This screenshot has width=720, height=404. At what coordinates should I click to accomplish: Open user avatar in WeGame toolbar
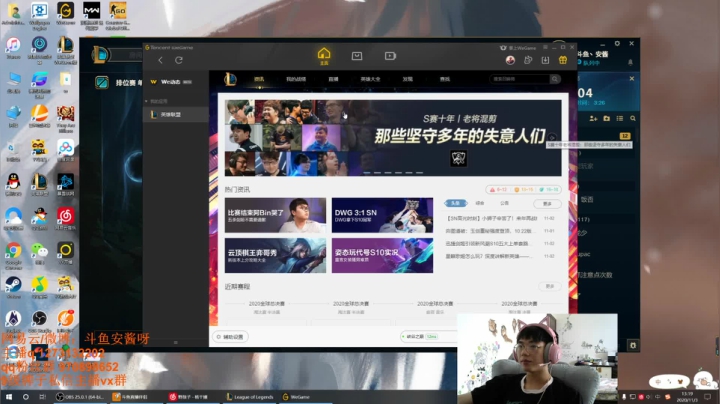[x=510, y=60]
